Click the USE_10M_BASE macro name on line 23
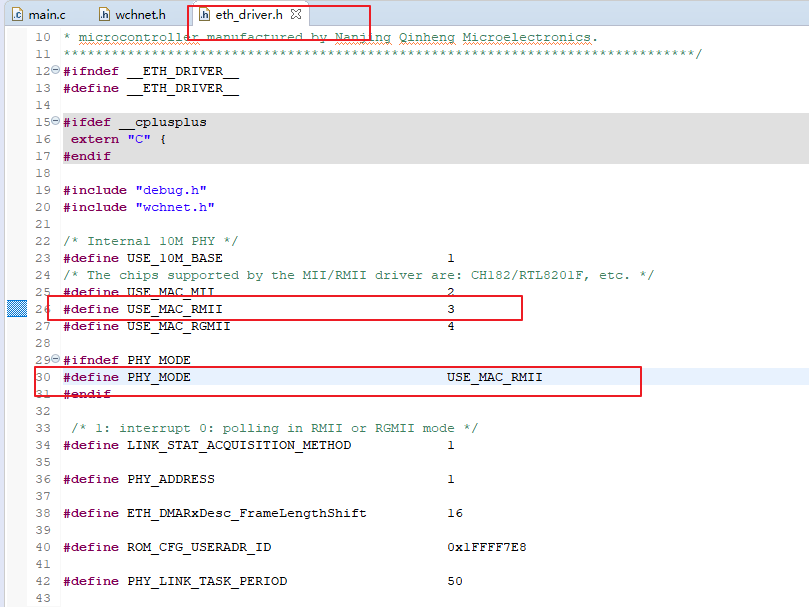This screenshot has width=809, height=607. point(174,258)
